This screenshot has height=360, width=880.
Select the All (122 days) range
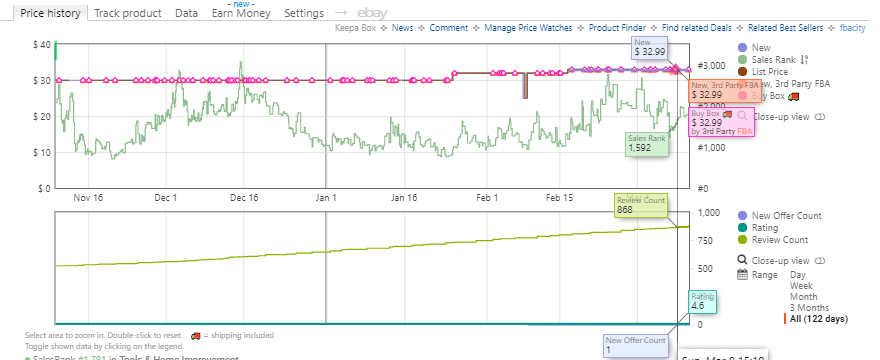click(819, 319)
